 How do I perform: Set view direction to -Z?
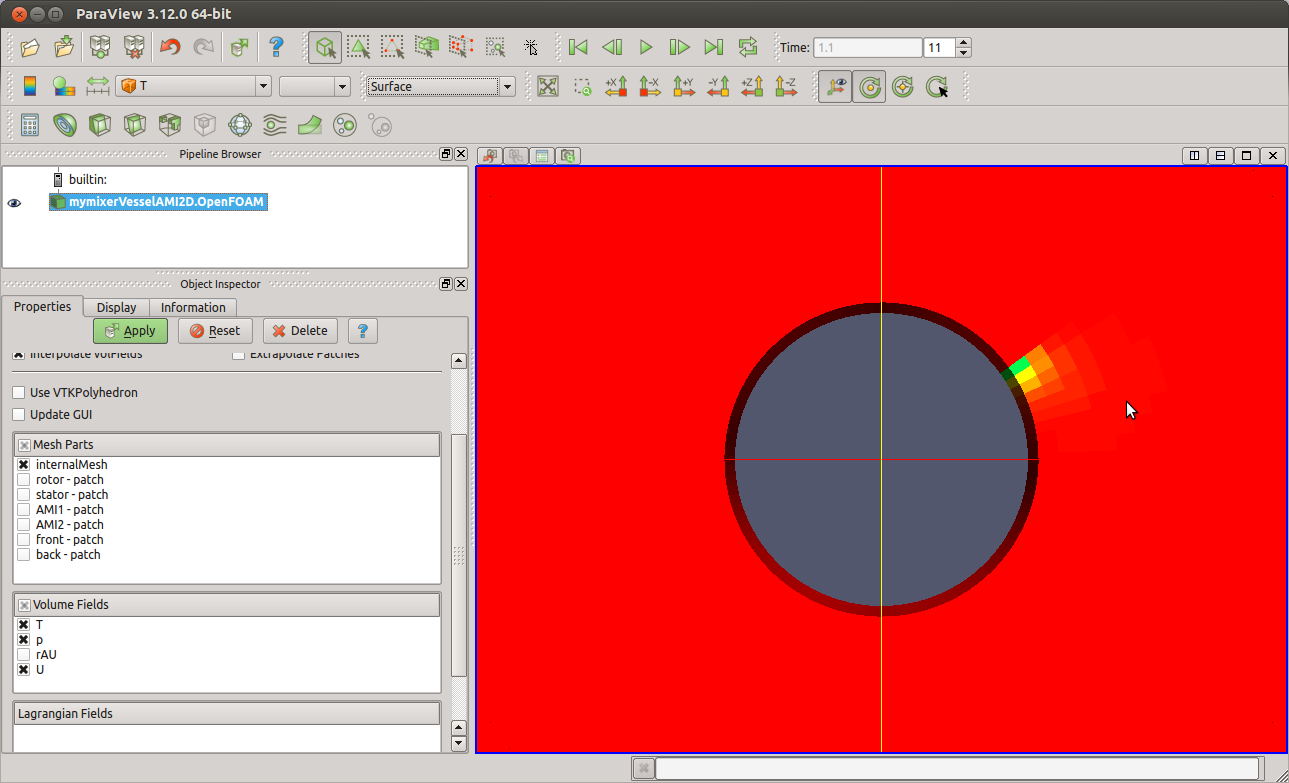786,86
